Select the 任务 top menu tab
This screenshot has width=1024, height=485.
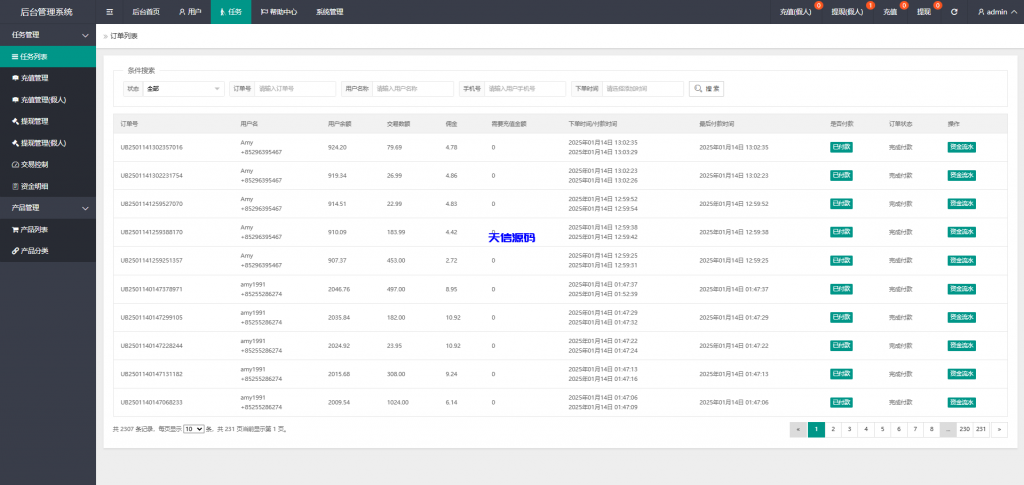pyautogui.click(x=231, y=12)
